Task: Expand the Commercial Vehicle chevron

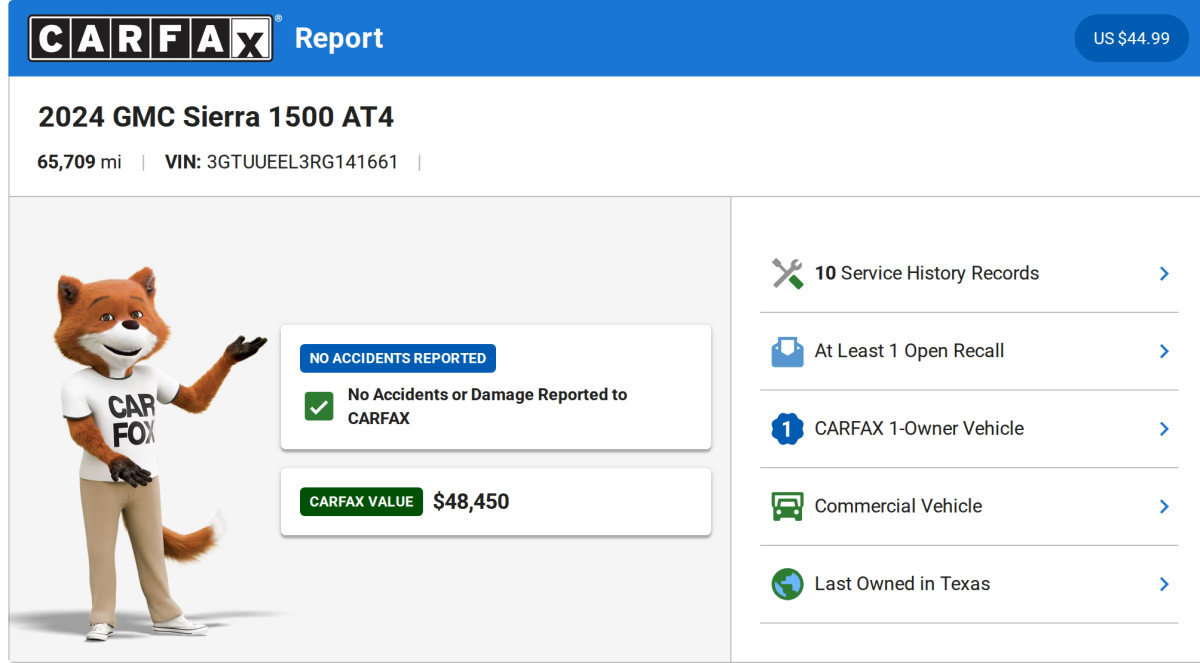Action: (x=1163, y=506)
